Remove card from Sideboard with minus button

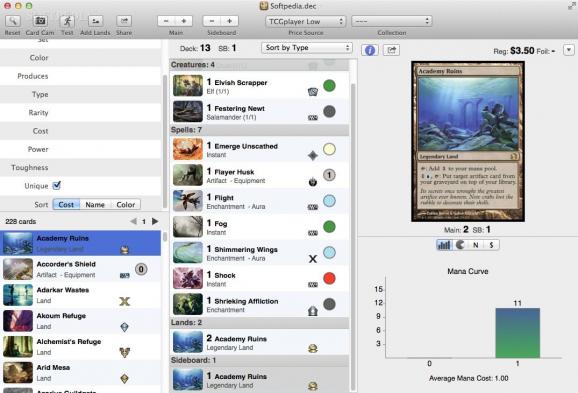212,21
